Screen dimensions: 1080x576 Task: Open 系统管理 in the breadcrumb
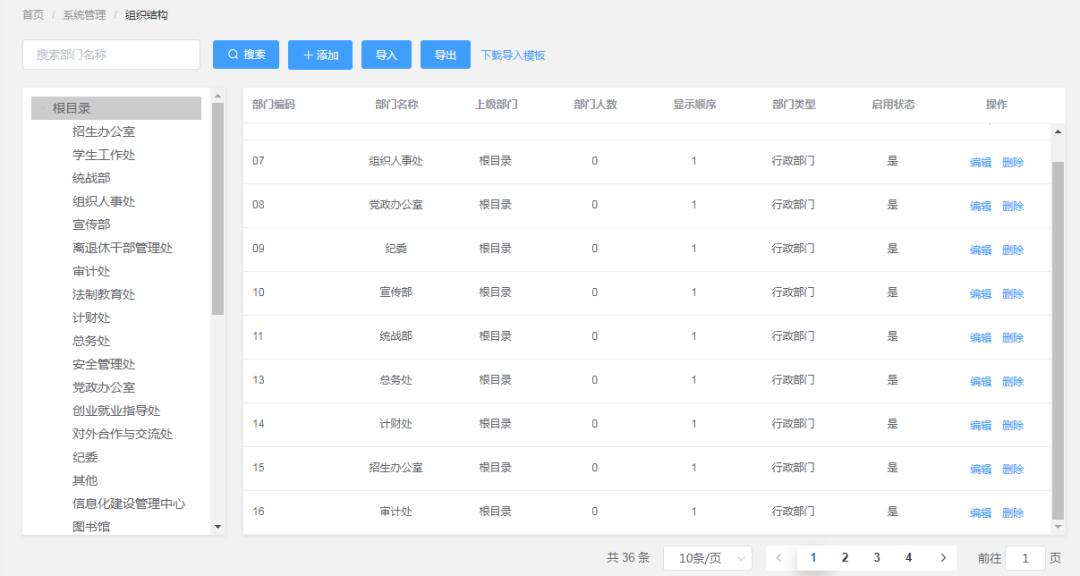coord(84,15)
